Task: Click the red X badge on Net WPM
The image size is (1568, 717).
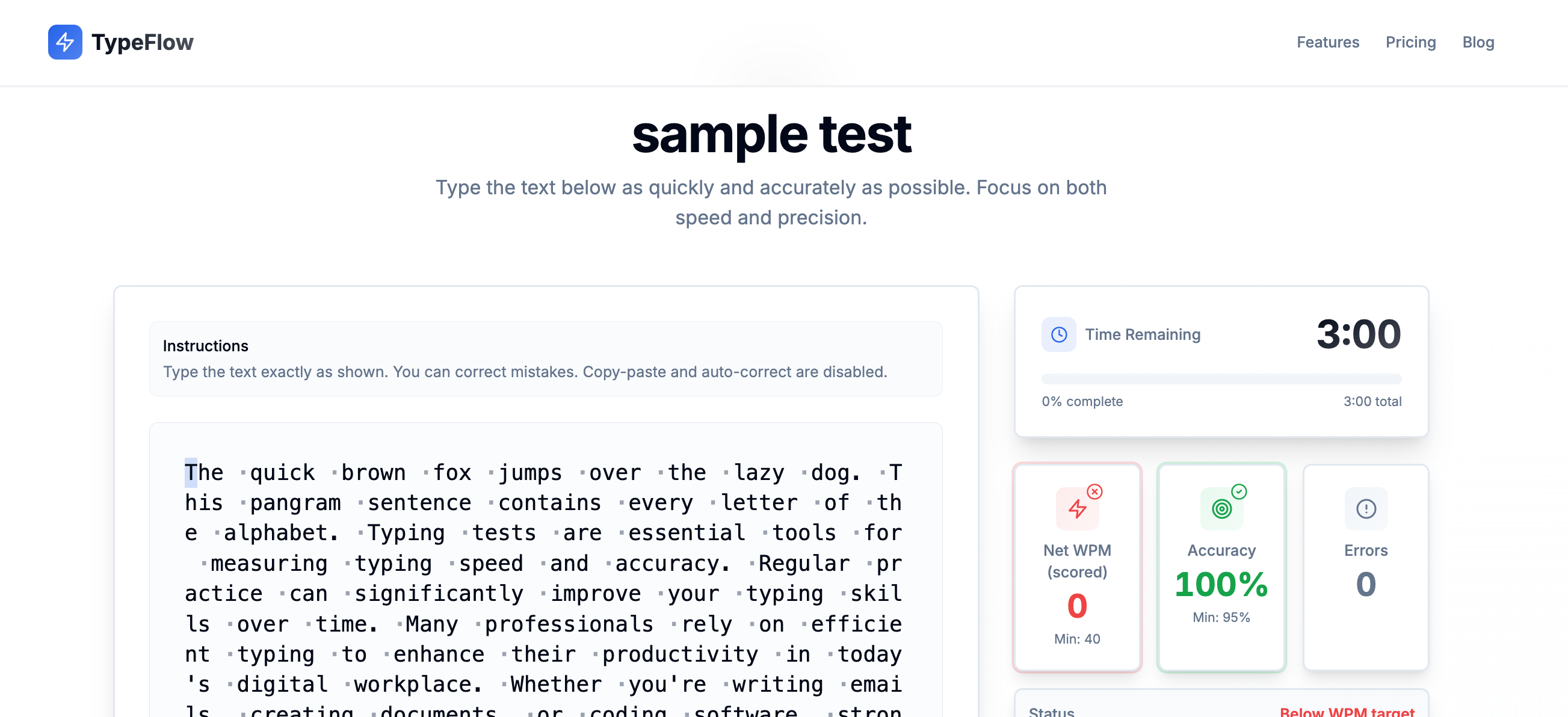Action: pyautogui.click(x=1094, y=492)
